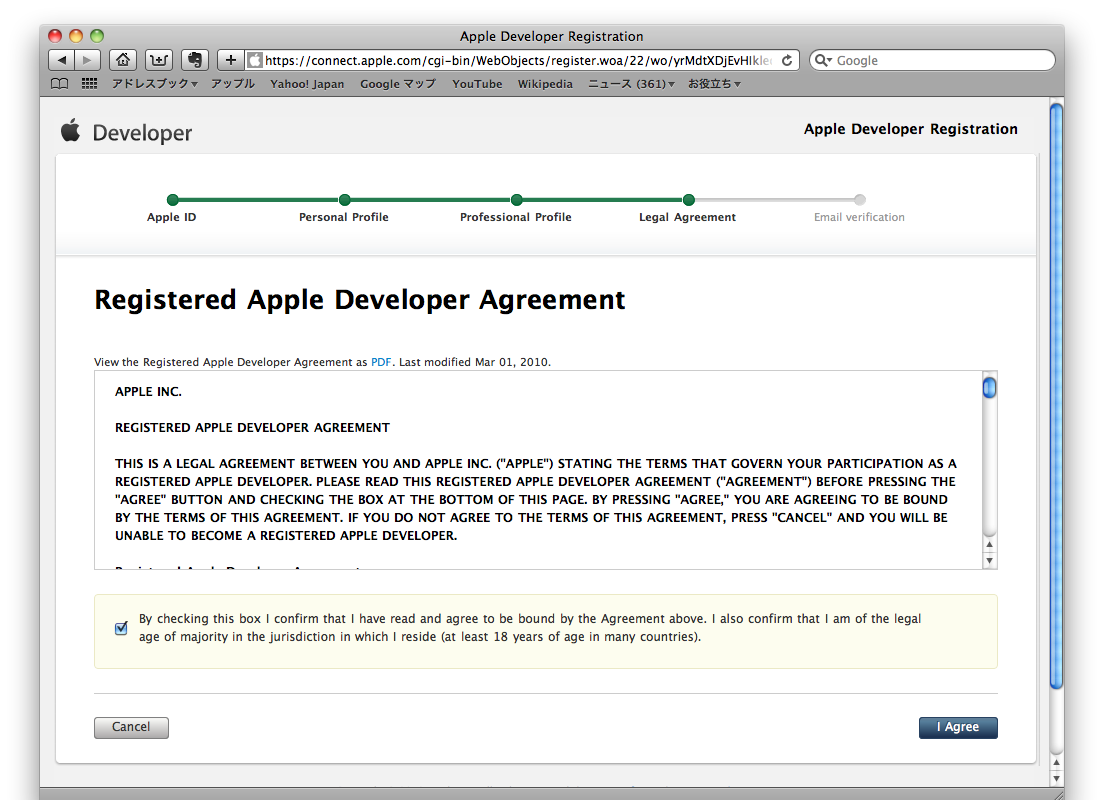Click the Evernote elephant toolbar icon
This screenshot has height=800, width=1104.
[x=195, y=60]
